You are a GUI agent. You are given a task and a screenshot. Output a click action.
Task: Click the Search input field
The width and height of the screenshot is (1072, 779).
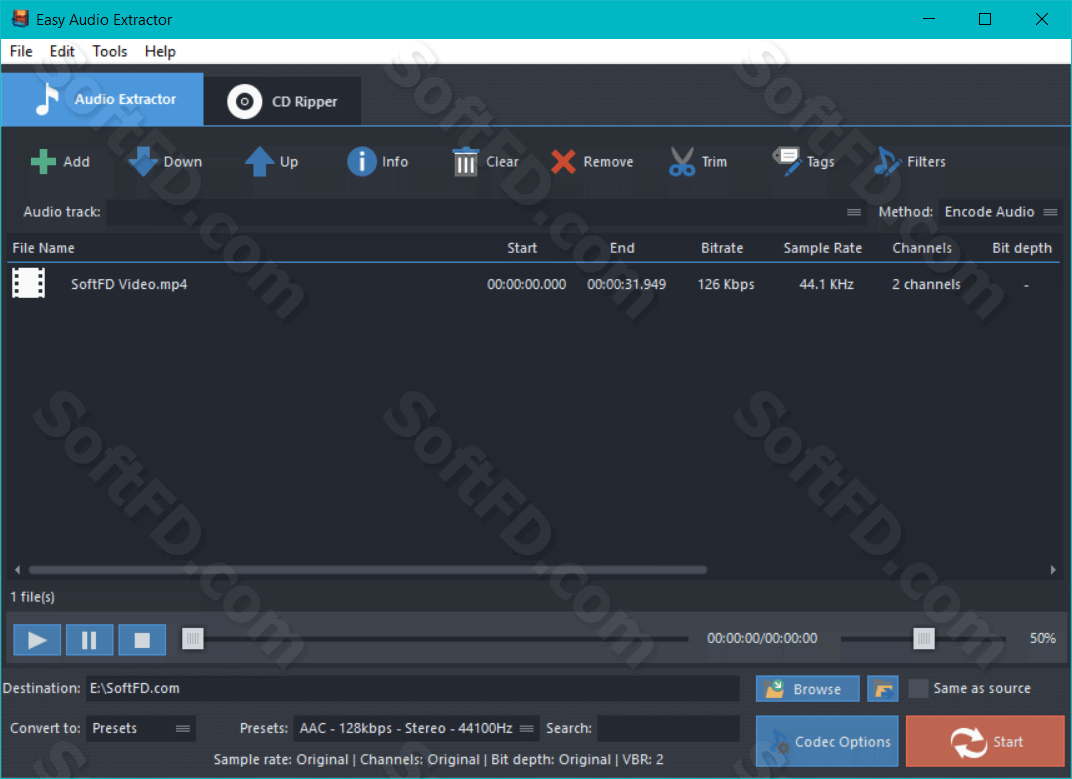click(x=669, y=728)
